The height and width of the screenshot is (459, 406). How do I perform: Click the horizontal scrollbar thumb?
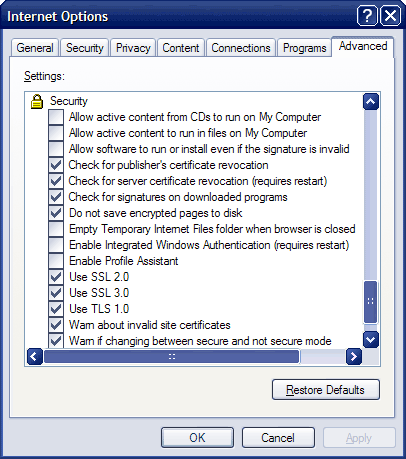click(x=172, y=357)
